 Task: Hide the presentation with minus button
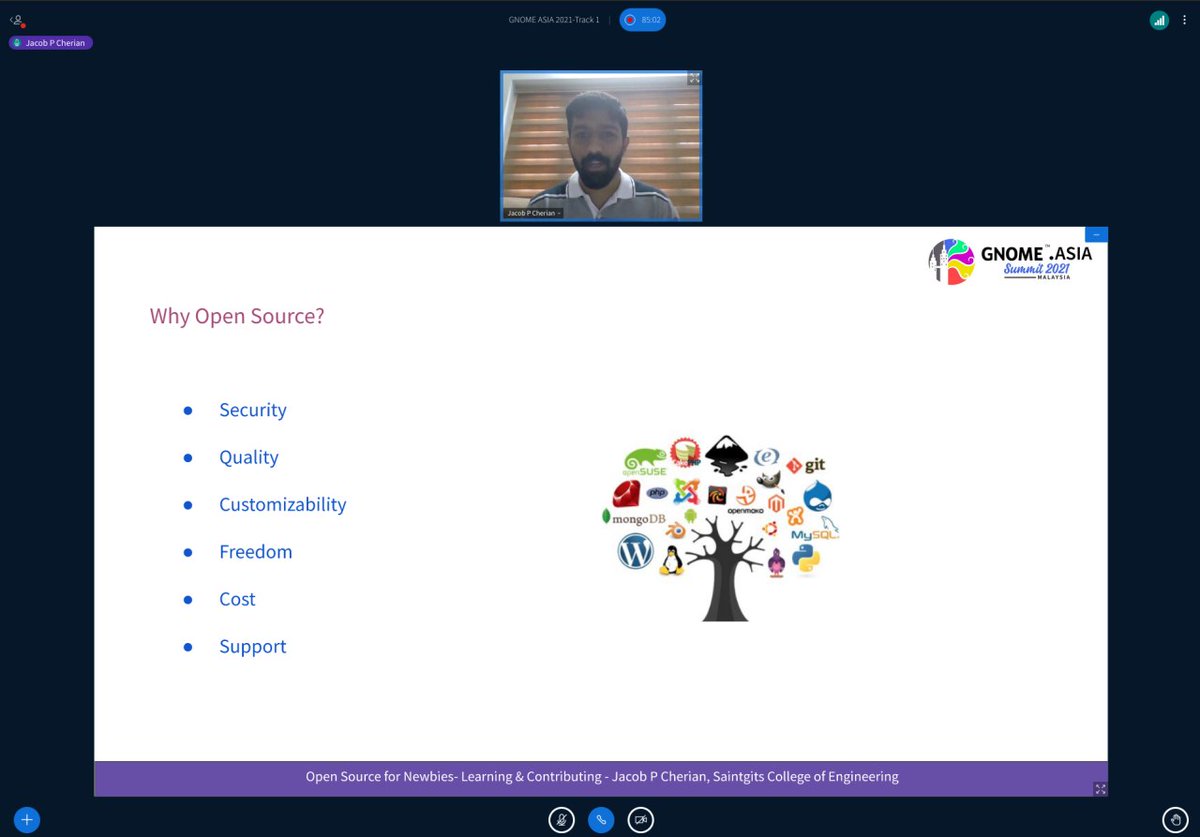(1096, 234)
